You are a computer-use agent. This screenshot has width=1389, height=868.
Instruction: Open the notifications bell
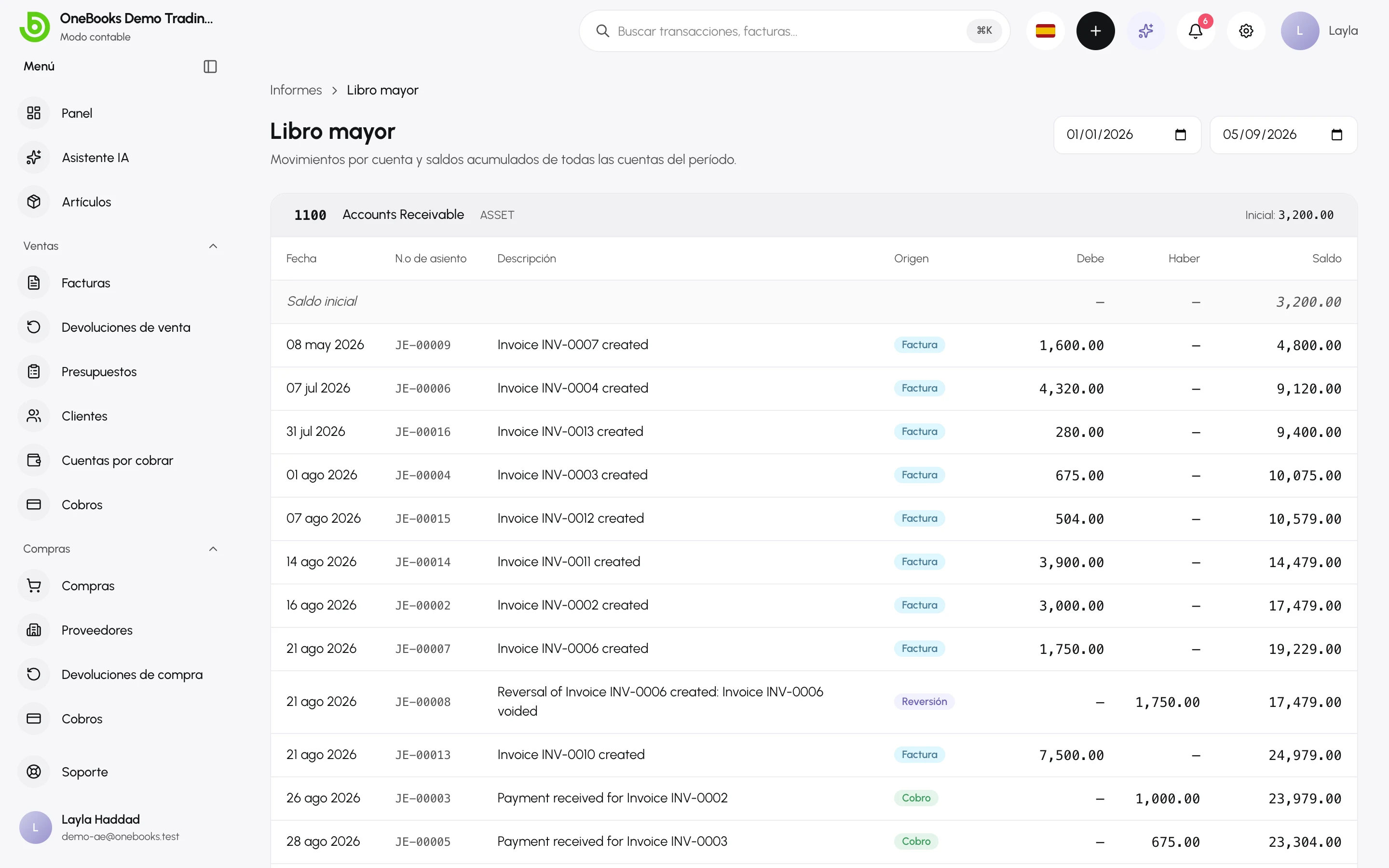(x=1196, y=31)
